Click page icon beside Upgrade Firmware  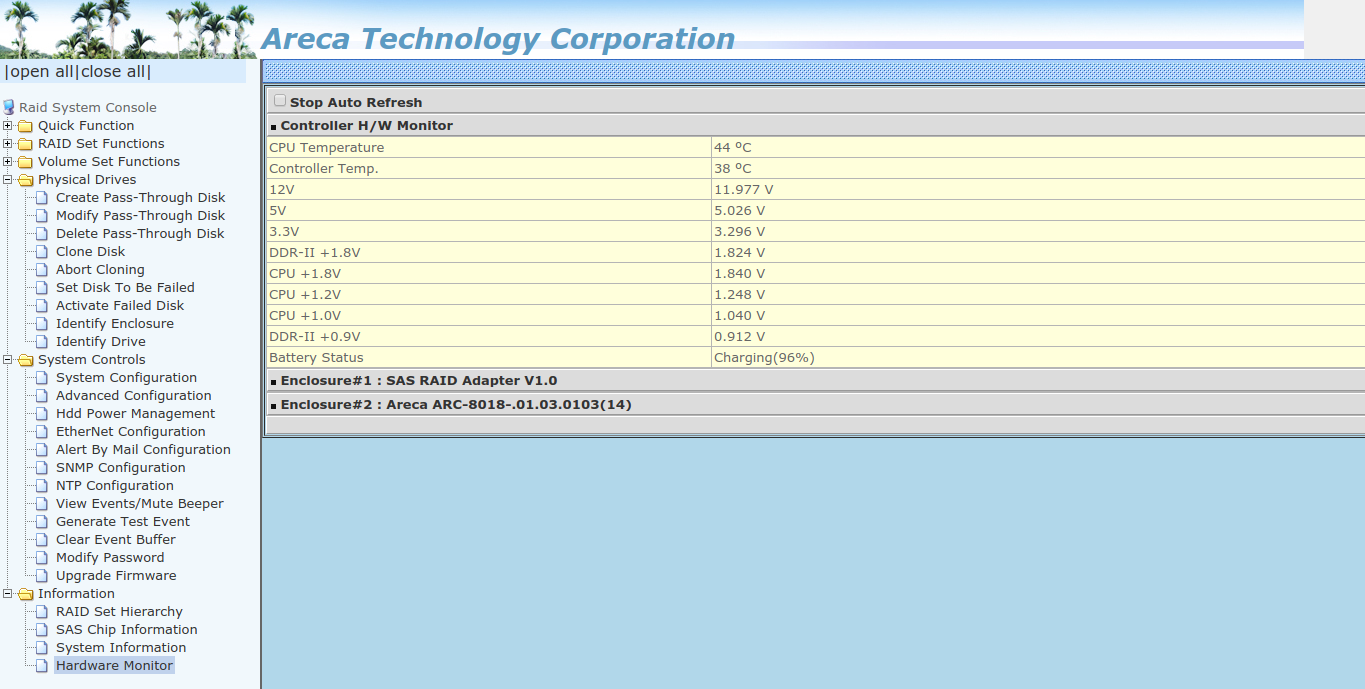pyautogui.click(x=41, y=576)
